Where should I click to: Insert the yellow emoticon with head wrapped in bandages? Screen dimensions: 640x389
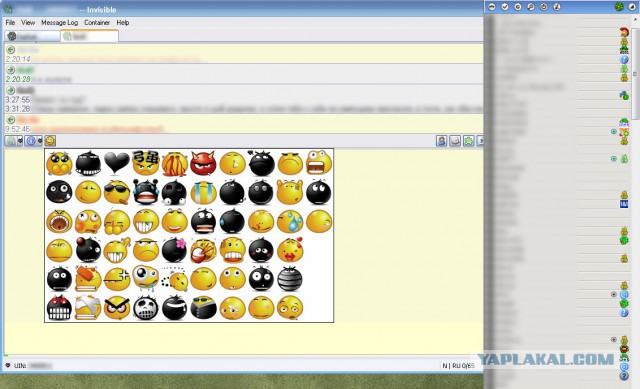tap(88, 308)
